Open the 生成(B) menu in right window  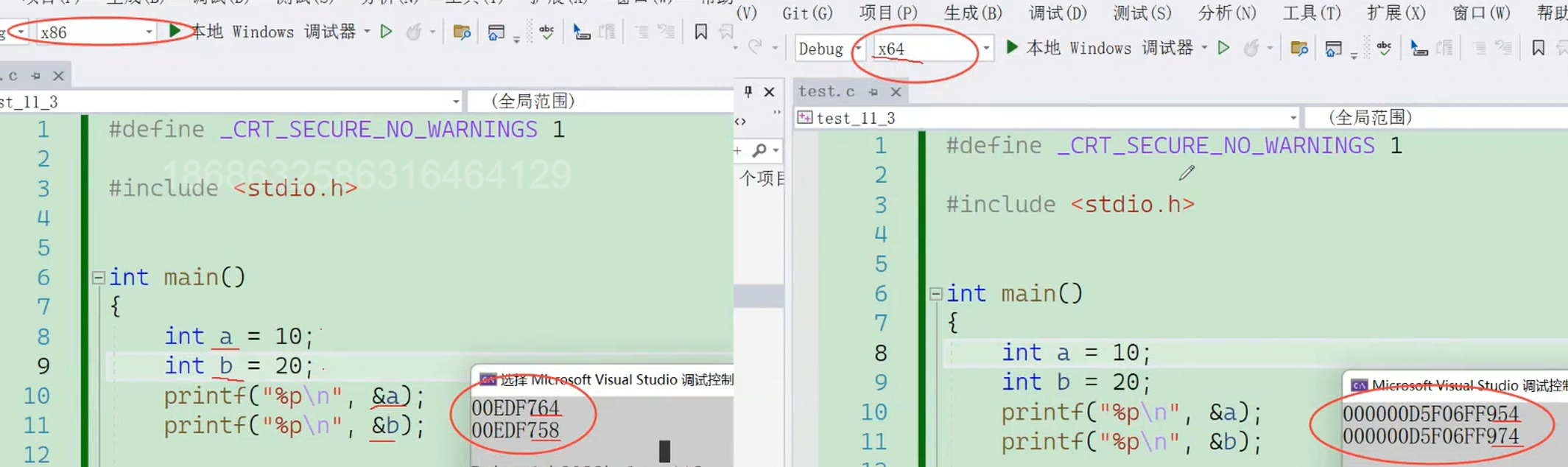click(973, 13)
